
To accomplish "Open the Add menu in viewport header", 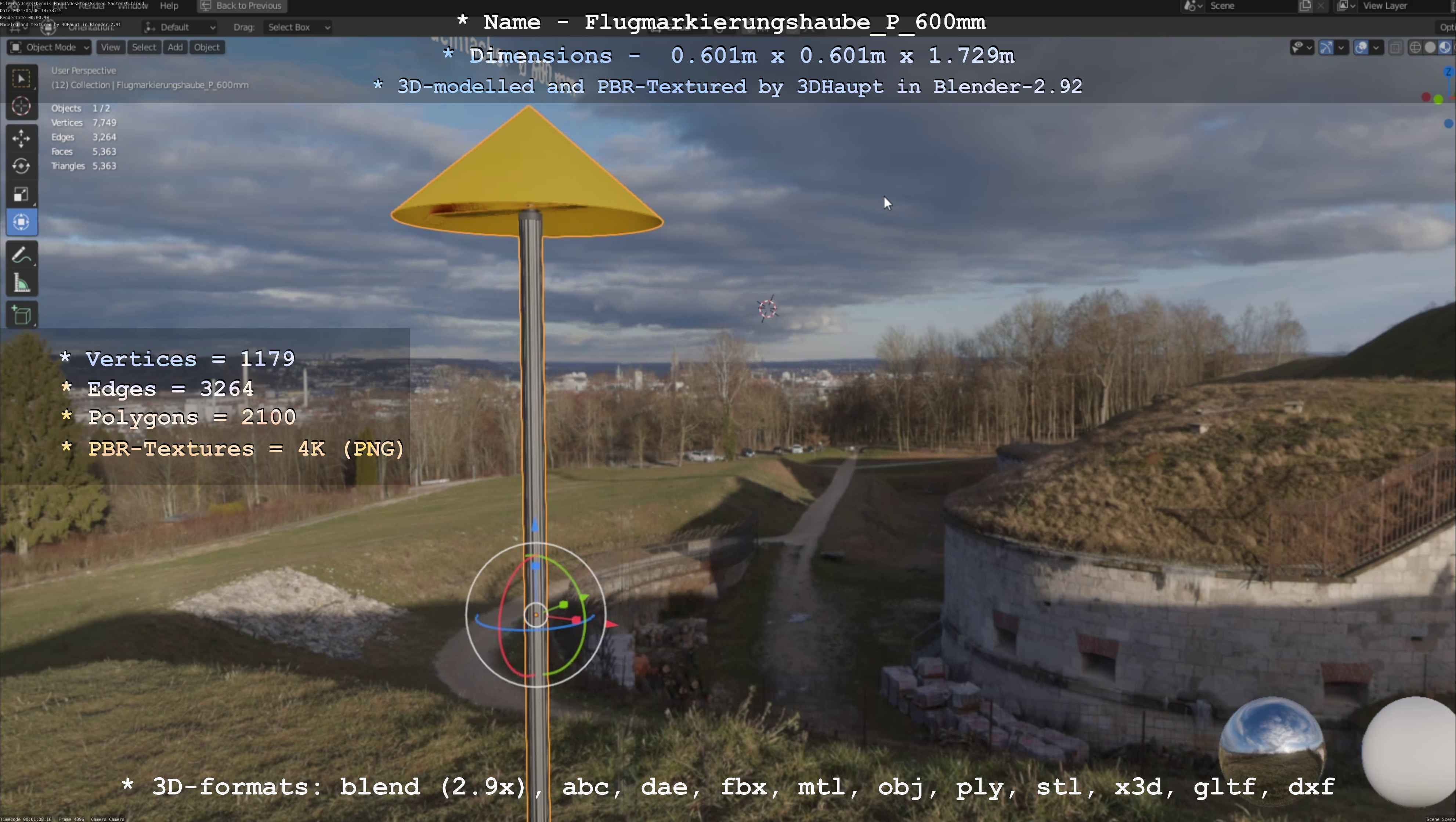I will pos(175,47).
